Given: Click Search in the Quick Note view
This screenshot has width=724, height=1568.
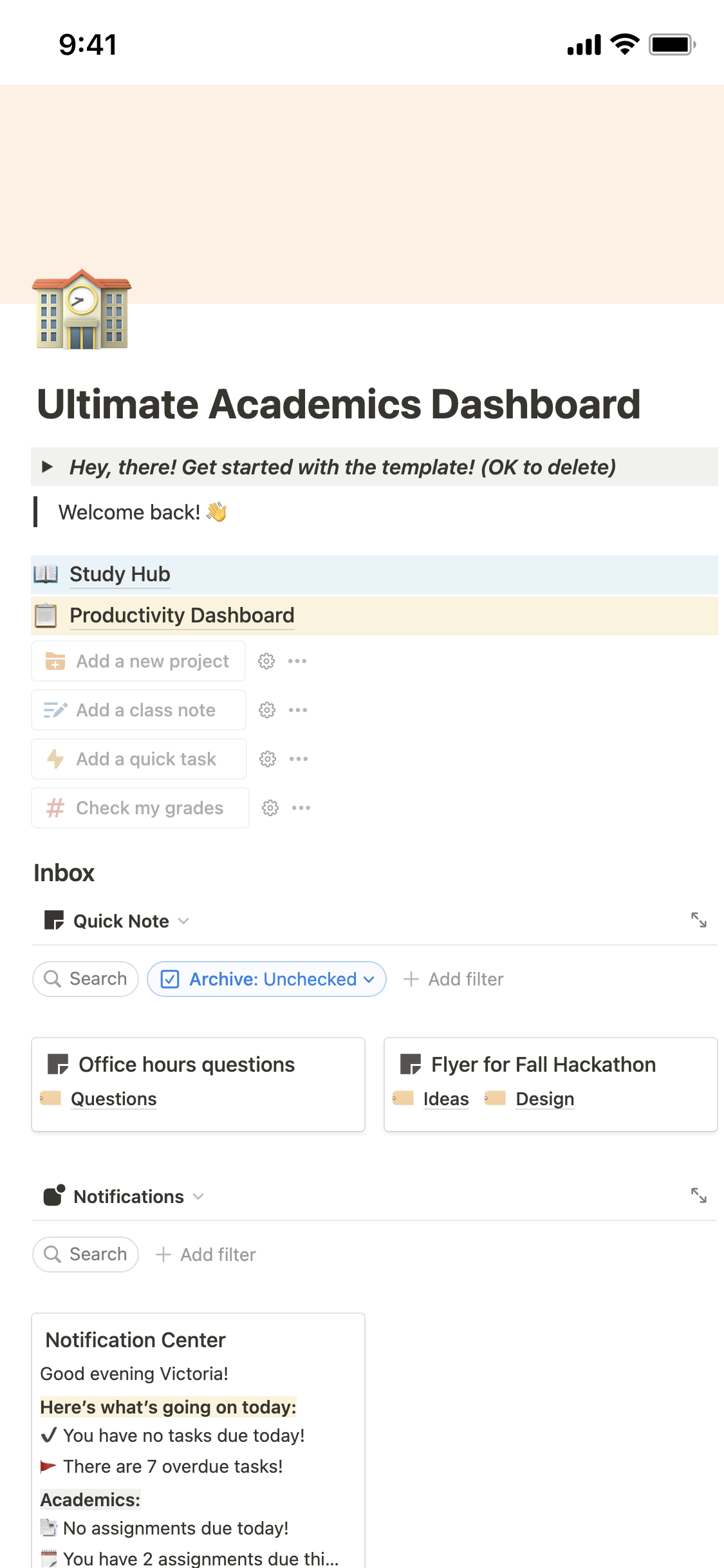Looking at the screenshot, I should coord(86,979).
